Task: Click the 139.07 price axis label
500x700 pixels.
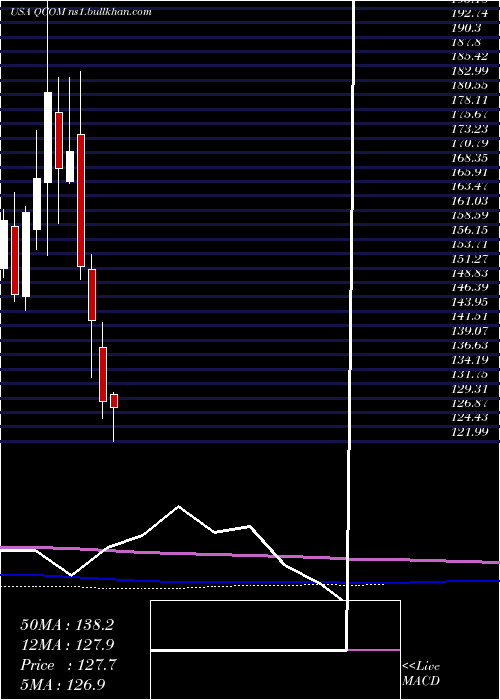Action: click(x=470, y=331)
